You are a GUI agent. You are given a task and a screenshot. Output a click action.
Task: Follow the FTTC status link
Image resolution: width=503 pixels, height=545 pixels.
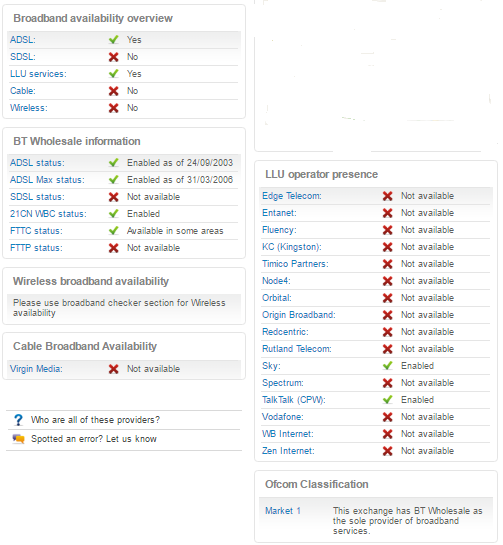(36, 231)
